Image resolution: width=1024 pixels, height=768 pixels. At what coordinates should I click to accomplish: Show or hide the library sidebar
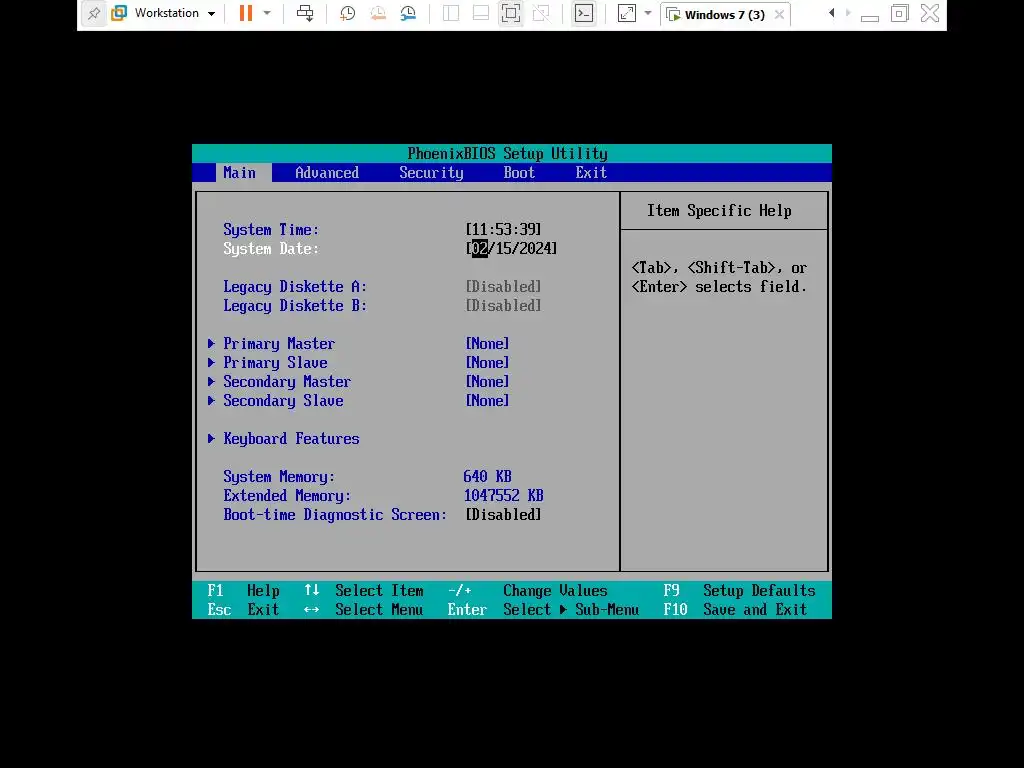(451, 13)
